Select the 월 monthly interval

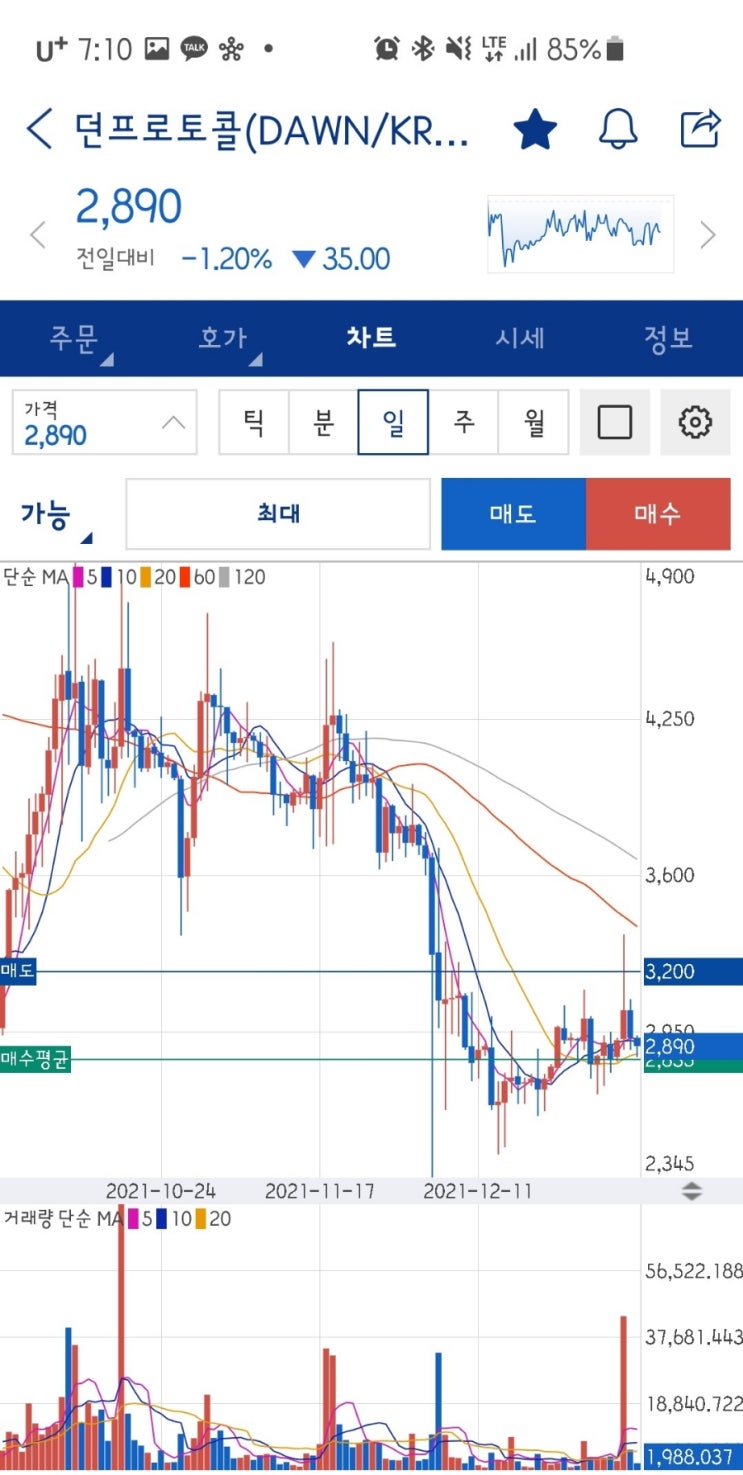click(x=534, y=422)
